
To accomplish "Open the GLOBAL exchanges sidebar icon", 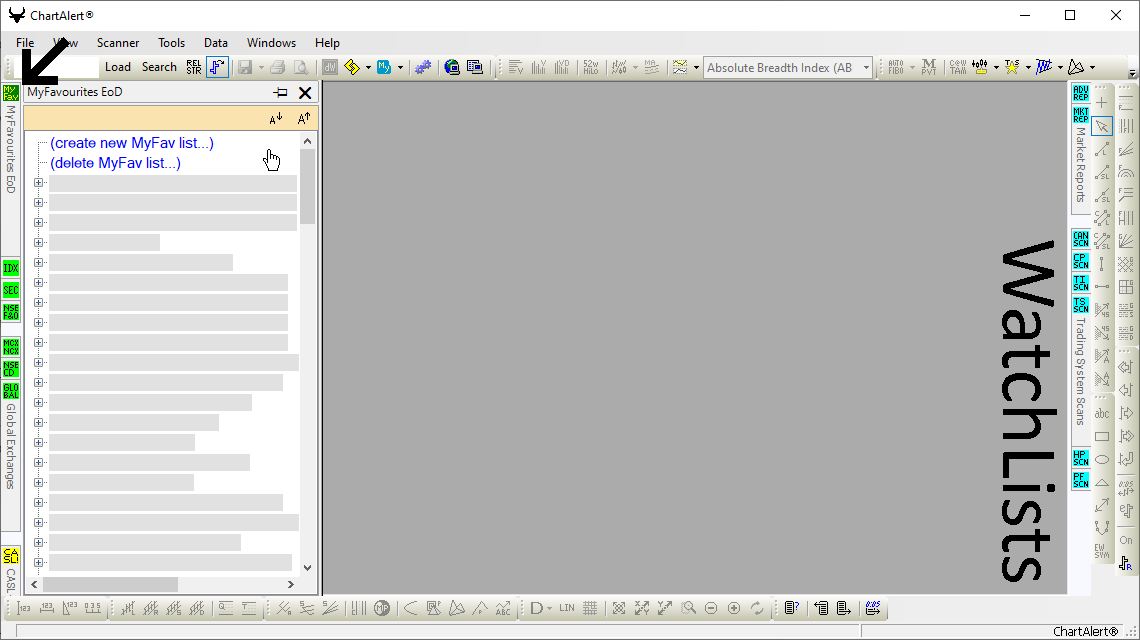I will (x=10, y=391).
